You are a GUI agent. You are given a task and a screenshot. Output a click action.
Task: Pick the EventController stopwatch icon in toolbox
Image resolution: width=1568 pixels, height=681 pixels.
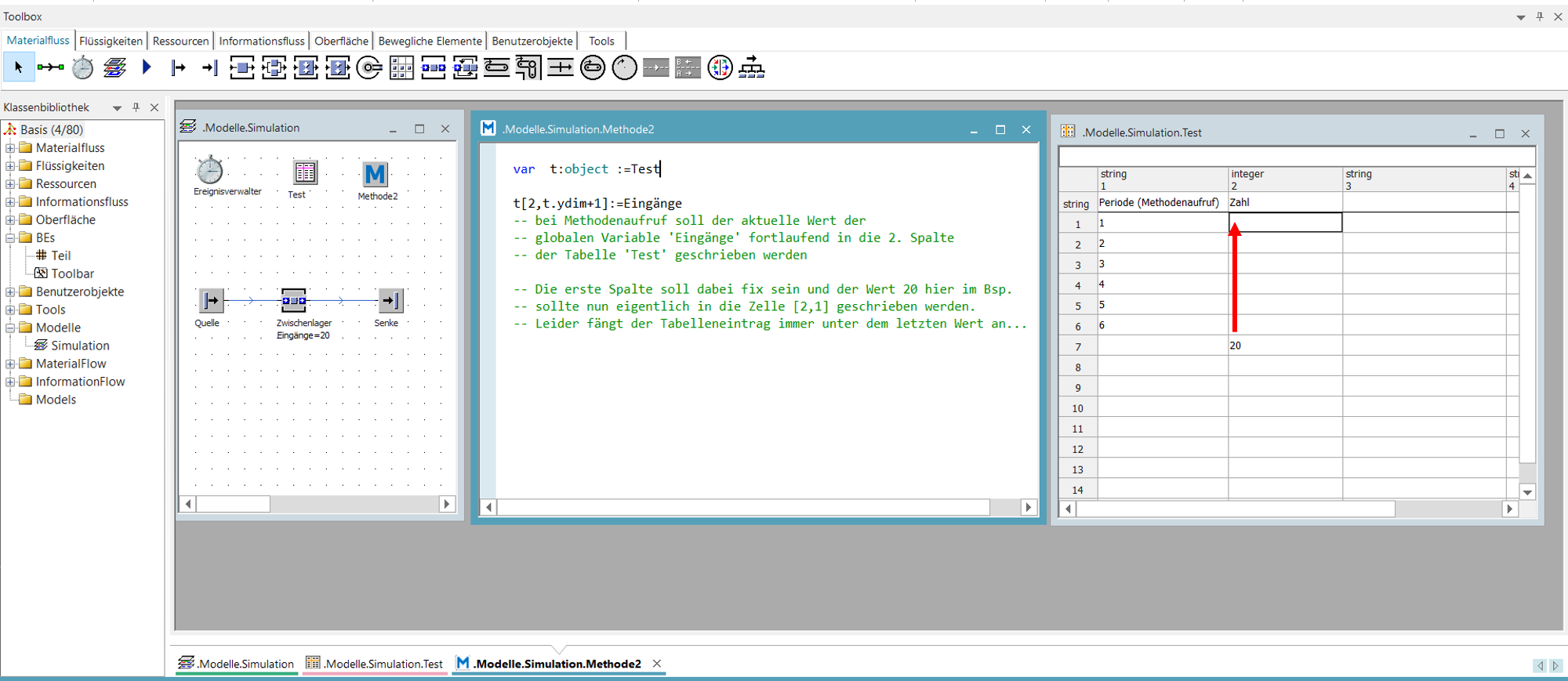click(82, 68)
